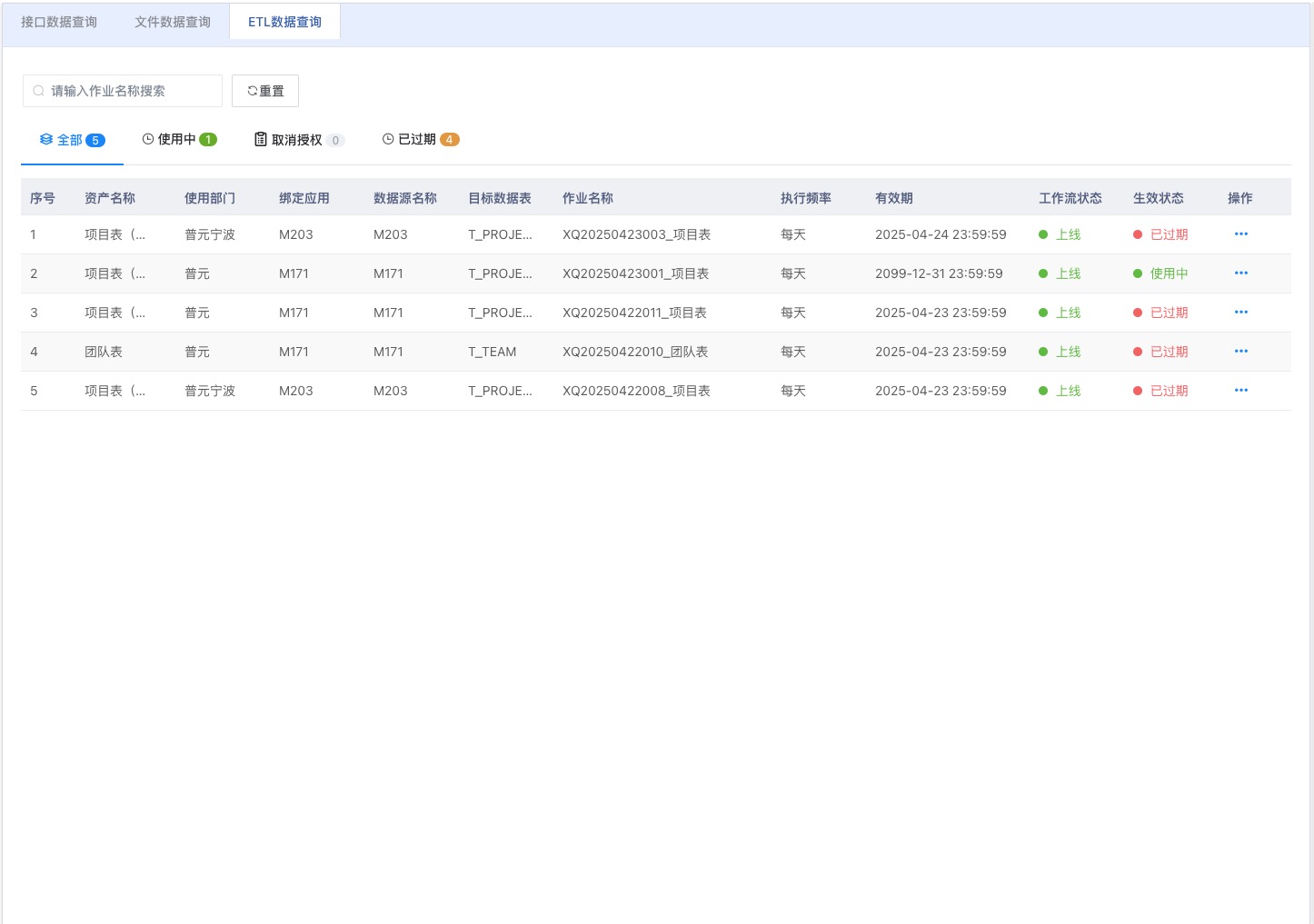Screen dimensions: 1314x924
Task: Click the 作业名称 column header
Action: 588,198
